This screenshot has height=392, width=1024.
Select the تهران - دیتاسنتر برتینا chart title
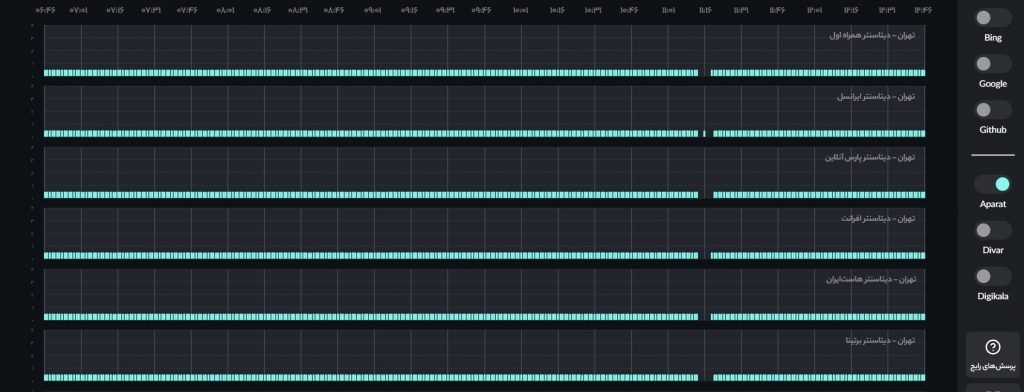(880, 340)
